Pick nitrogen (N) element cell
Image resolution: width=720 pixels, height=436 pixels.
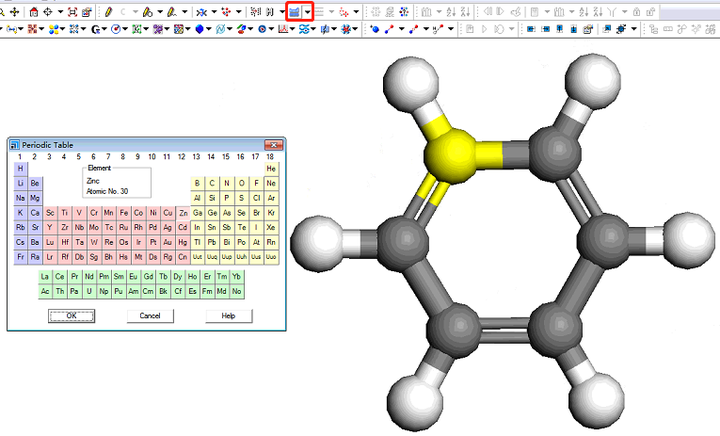click(227, 183)
